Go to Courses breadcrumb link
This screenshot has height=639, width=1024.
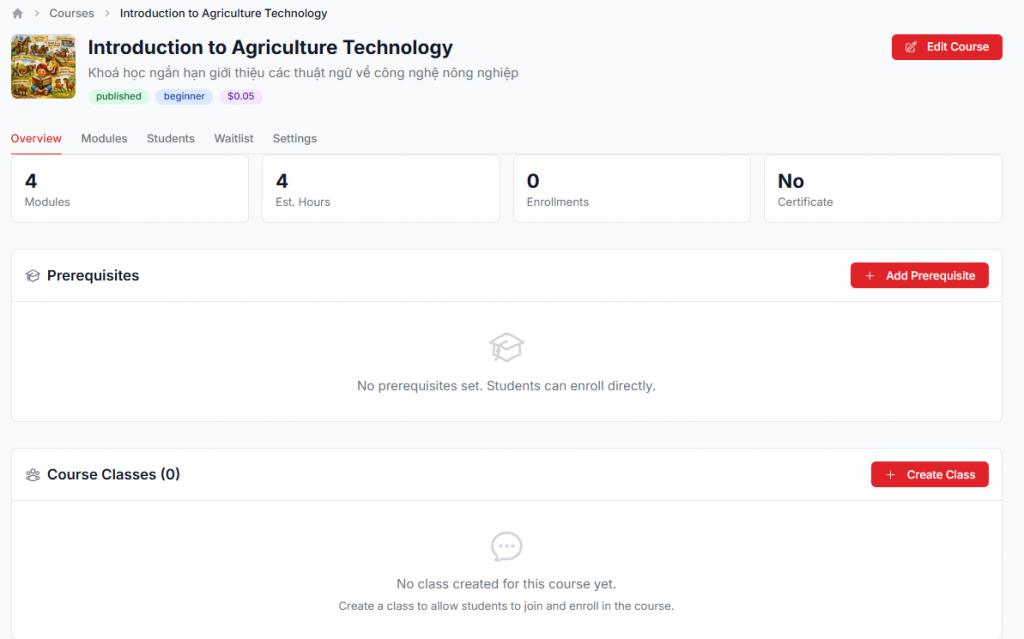pos(71,14)
